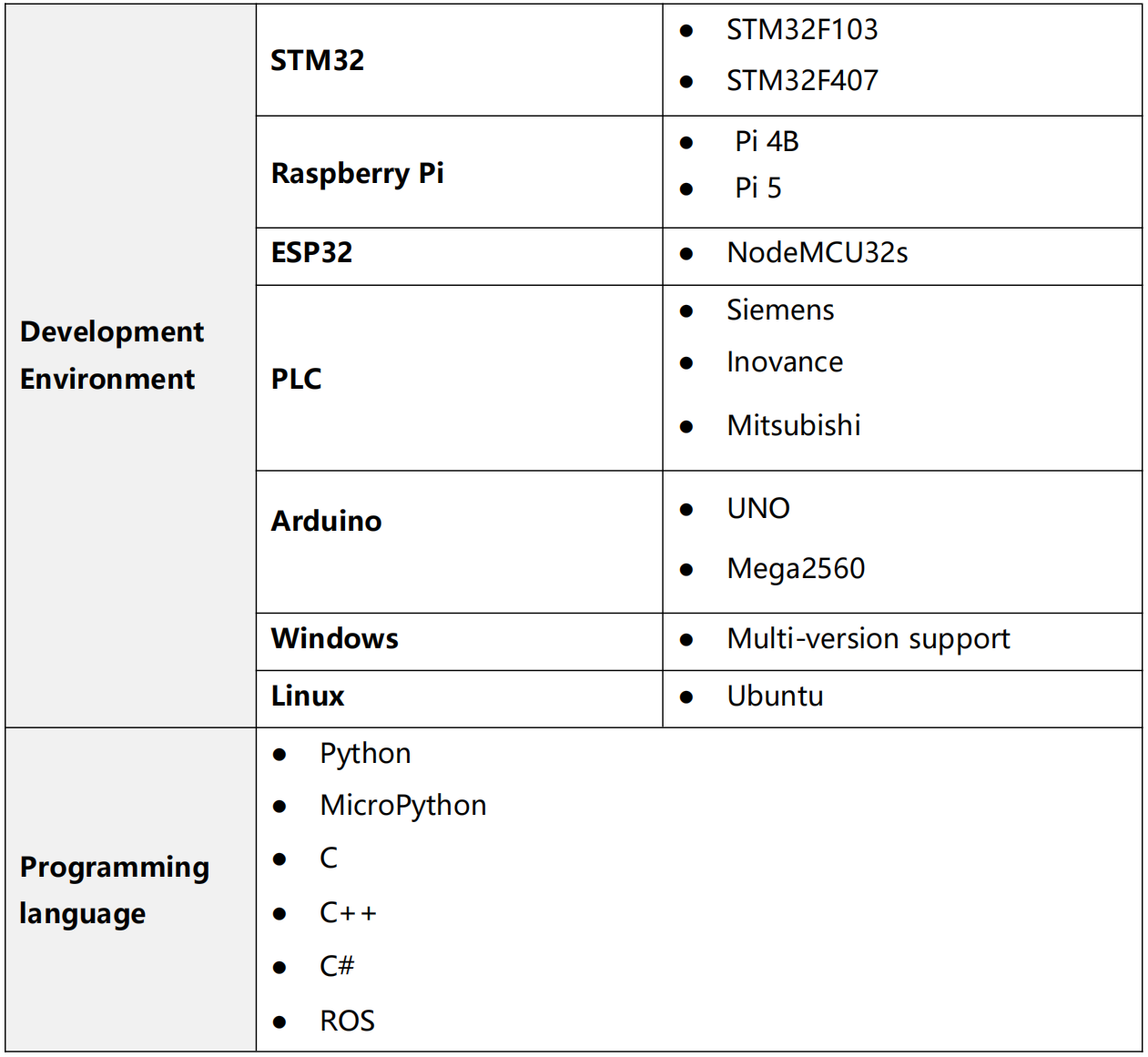Click the ROS language entry

coord(347,1021)
